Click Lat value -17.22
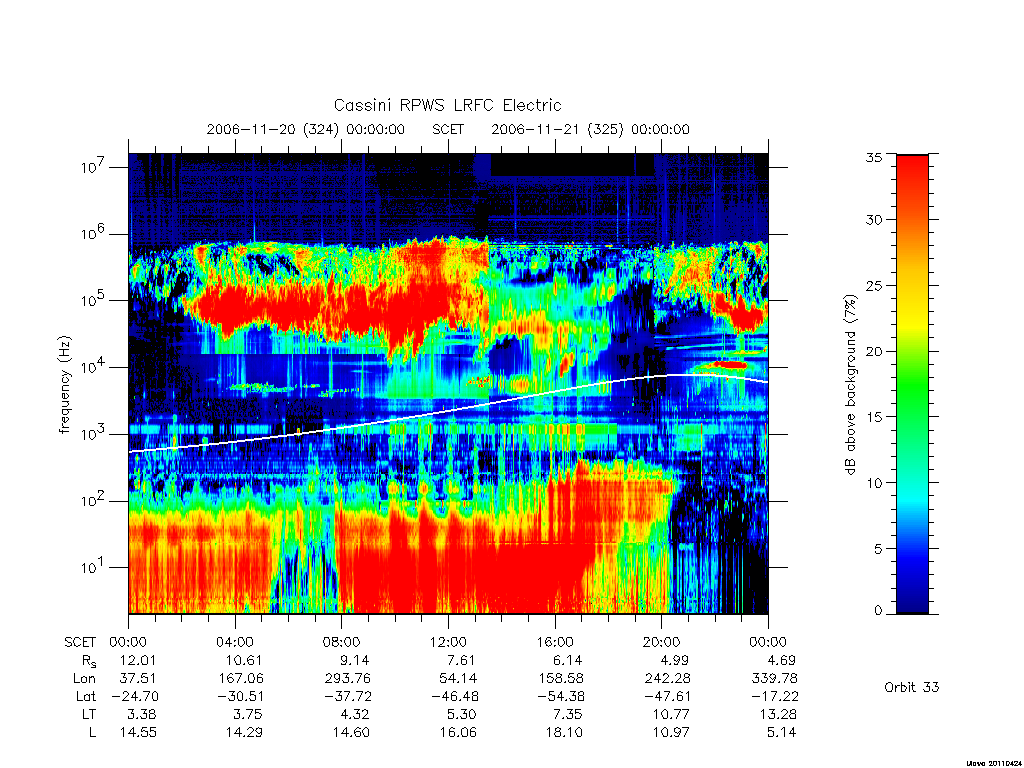Screen dimensions: 1024x768 pyautogui.click(x=775, y=697)
